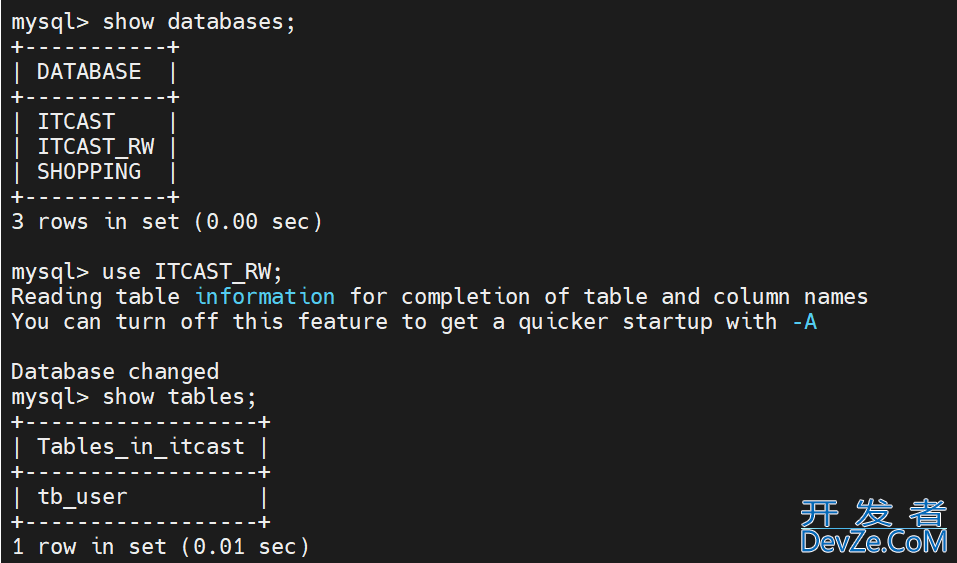Click the mysql> prompt before 'show tables'
The image size is (957, 563).
pos(50,398)
